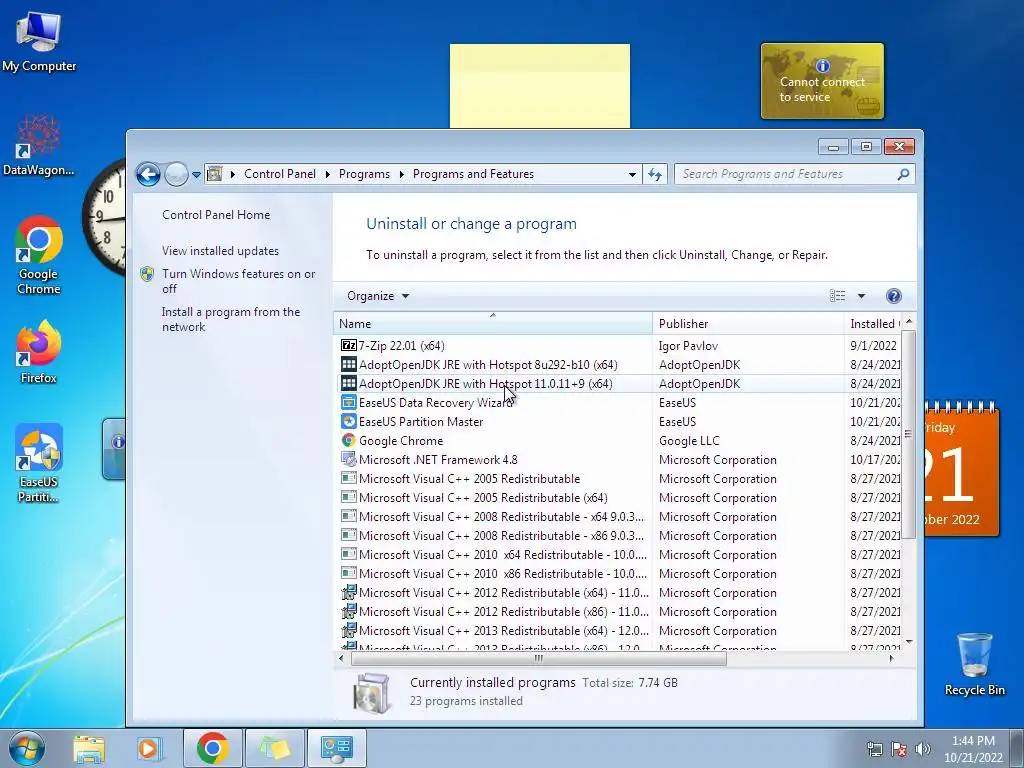The width and height of the screenshot is (1024, 768).
Task: Open My Computer desktop icon
Action: [39, 40]
